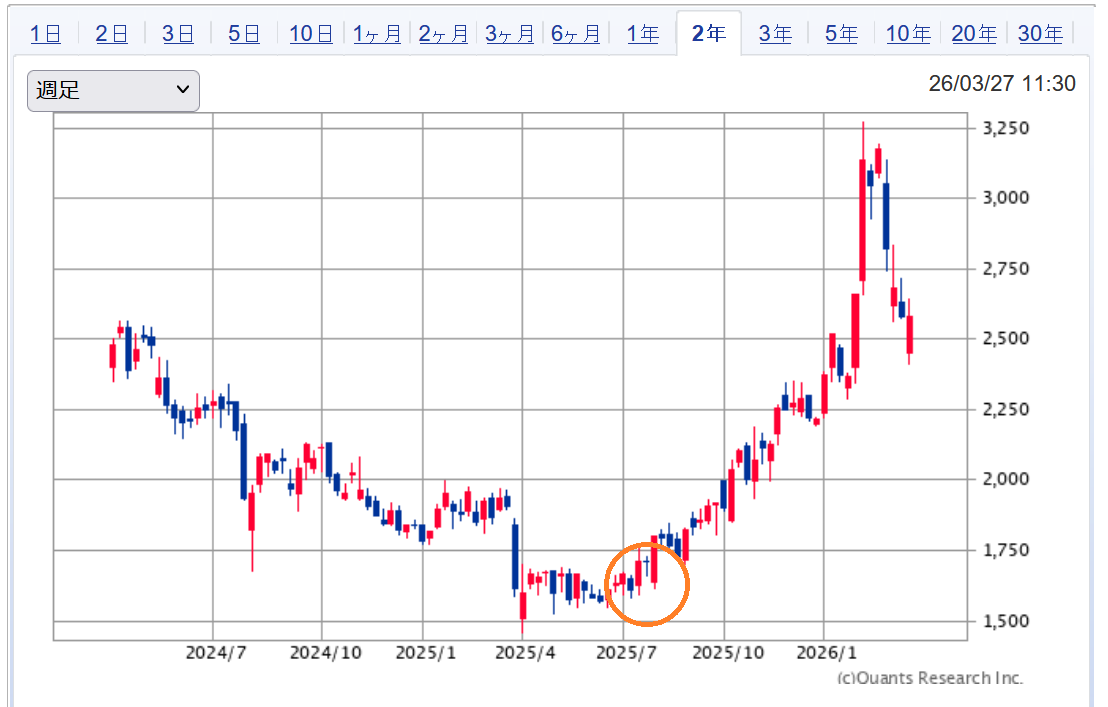The height and width of the screenshot is (707, 1108).
Task: Click the 2025/7 date axis label
Action: (x=626, y=653)
